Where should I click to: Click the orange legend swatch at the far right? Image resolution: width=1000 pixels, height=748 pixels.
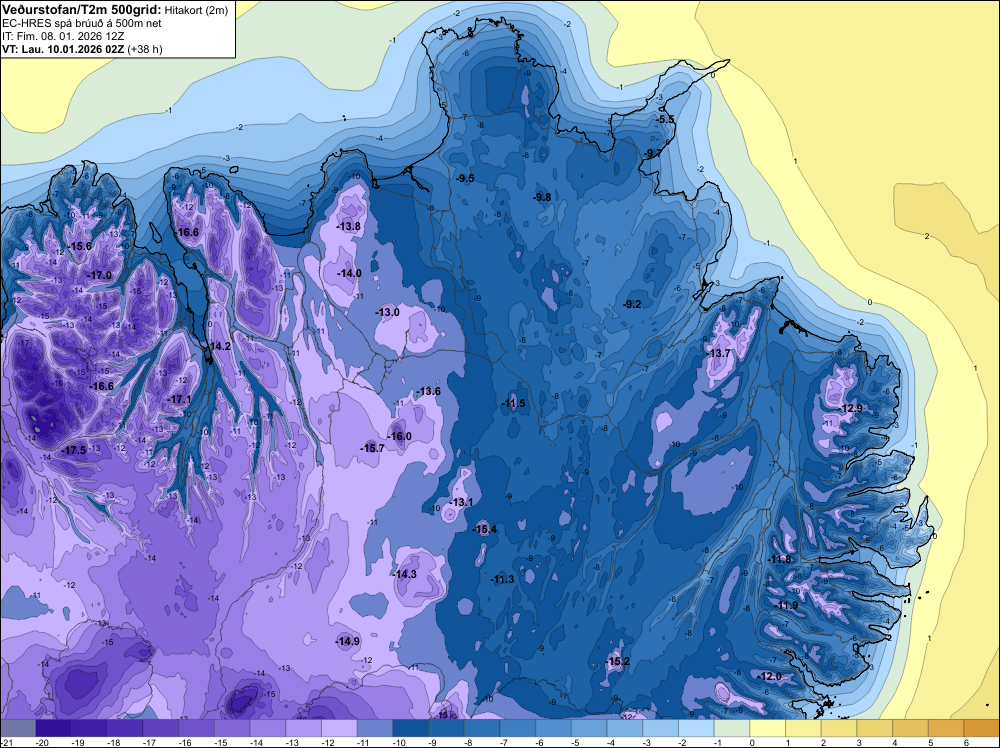tap(982, 728)
